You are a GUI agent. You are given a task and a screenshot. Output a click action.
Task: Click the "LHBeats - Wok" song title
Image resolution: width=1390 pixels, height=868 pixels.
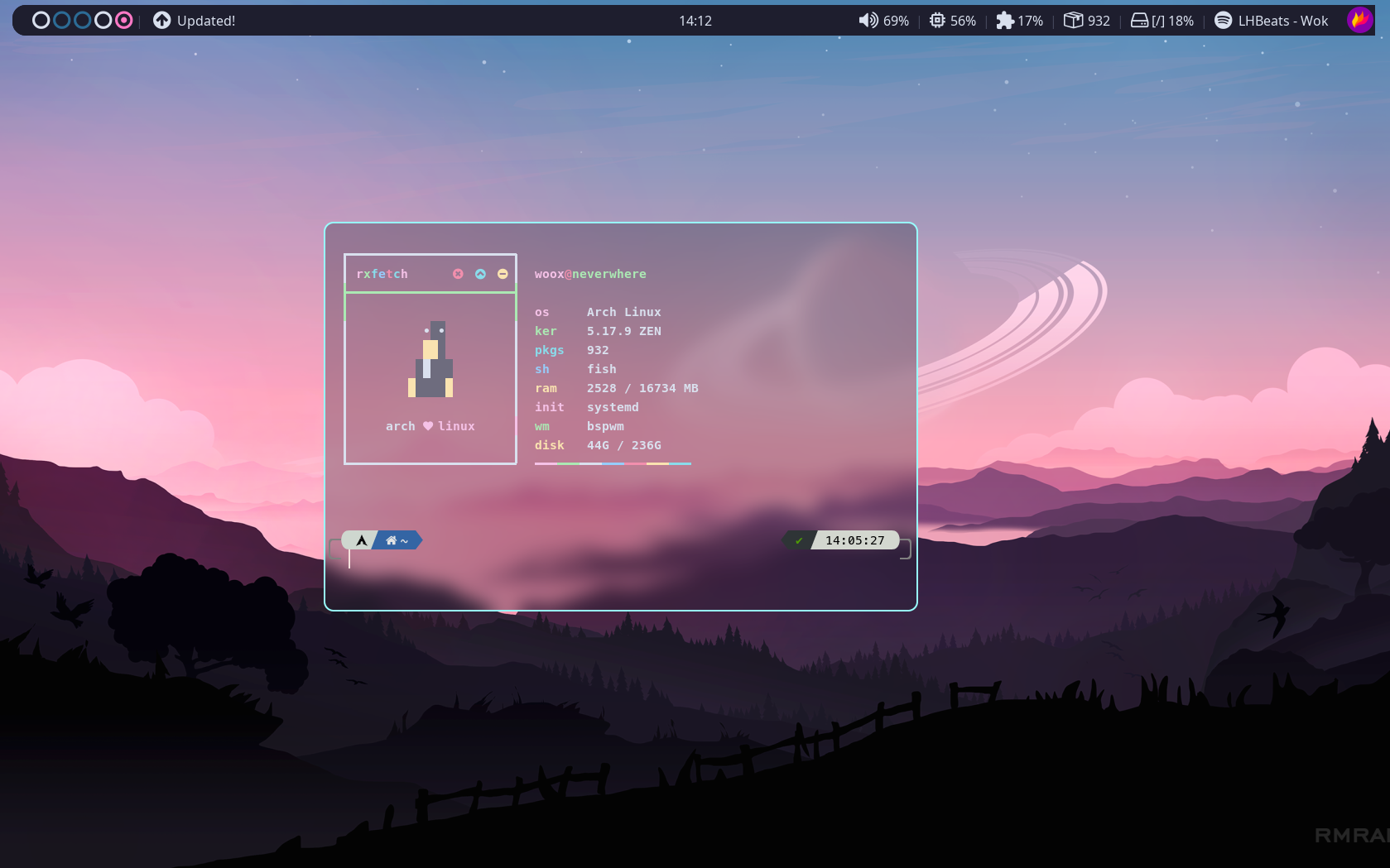coord(1283,21)
